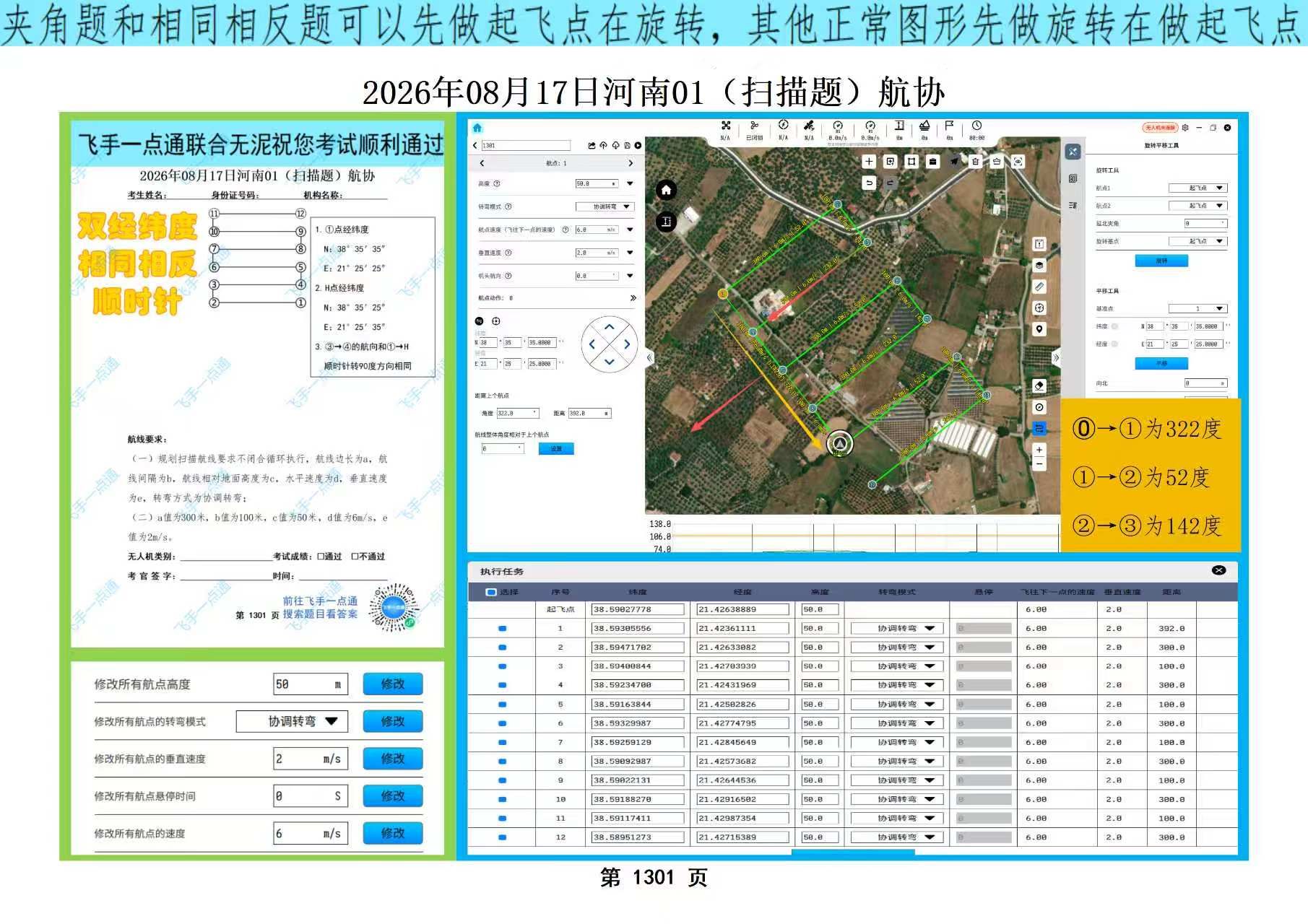
Task: Select the ruler measurement tool icon
Action: [1039, 287]
